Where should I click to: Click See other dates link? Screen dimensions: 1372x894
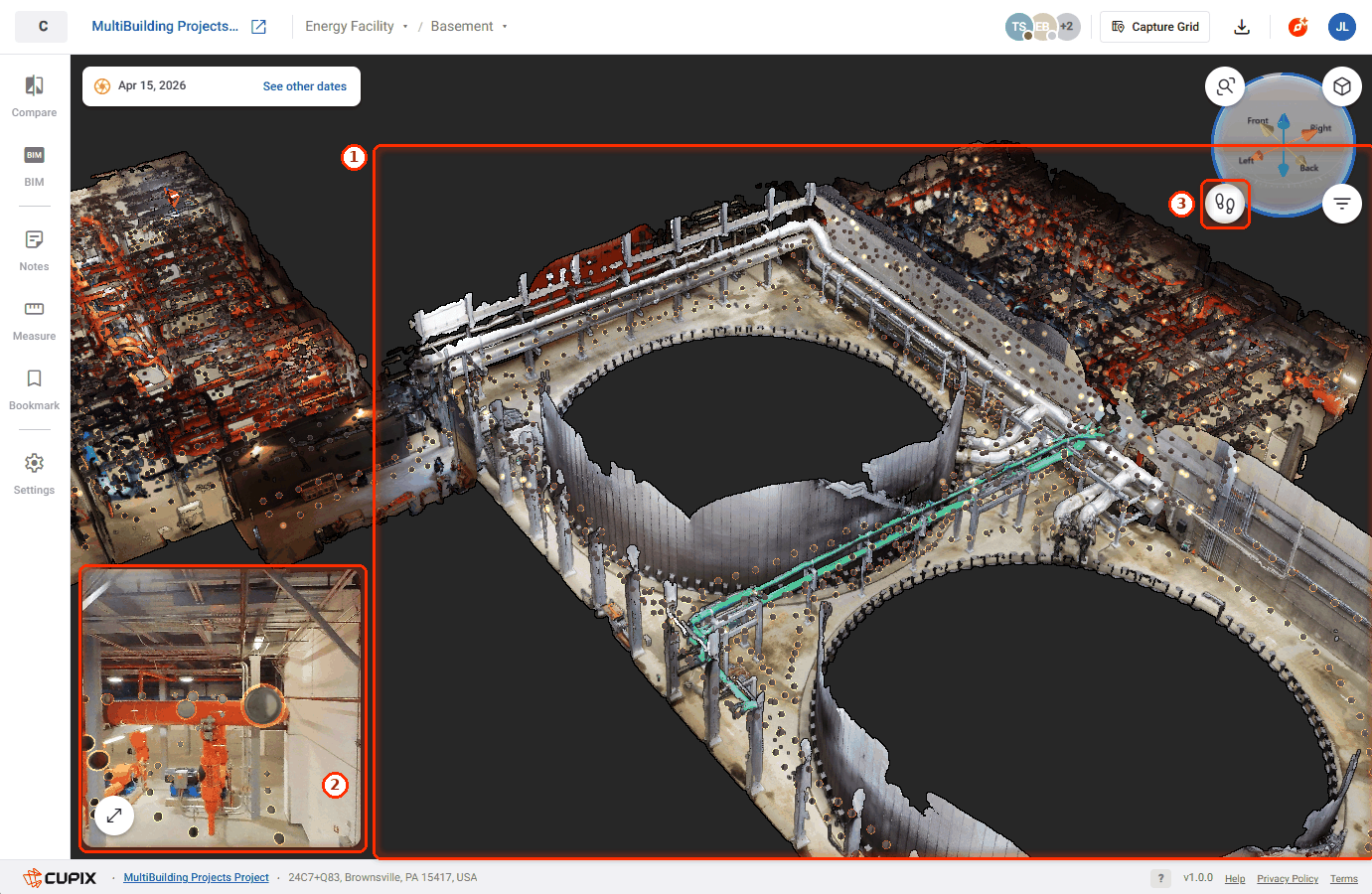pyautogui.click(x=305, y=86)
